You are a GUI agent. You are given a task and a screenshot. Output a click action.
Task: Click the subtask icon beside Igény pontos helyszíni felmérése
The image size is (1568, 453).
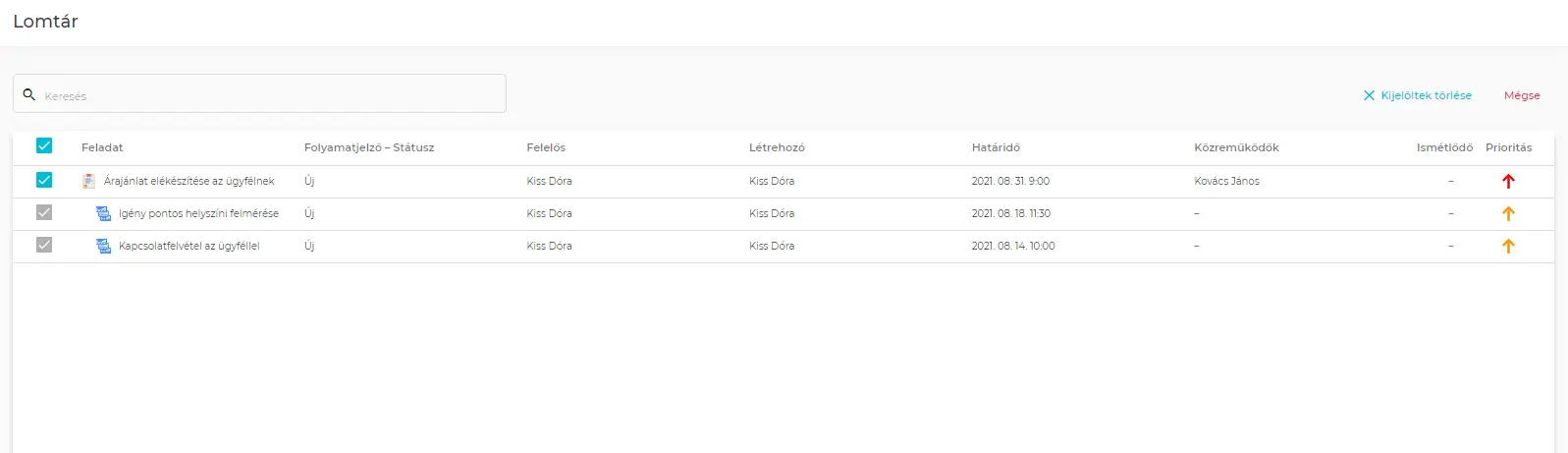tap(103, 213)
